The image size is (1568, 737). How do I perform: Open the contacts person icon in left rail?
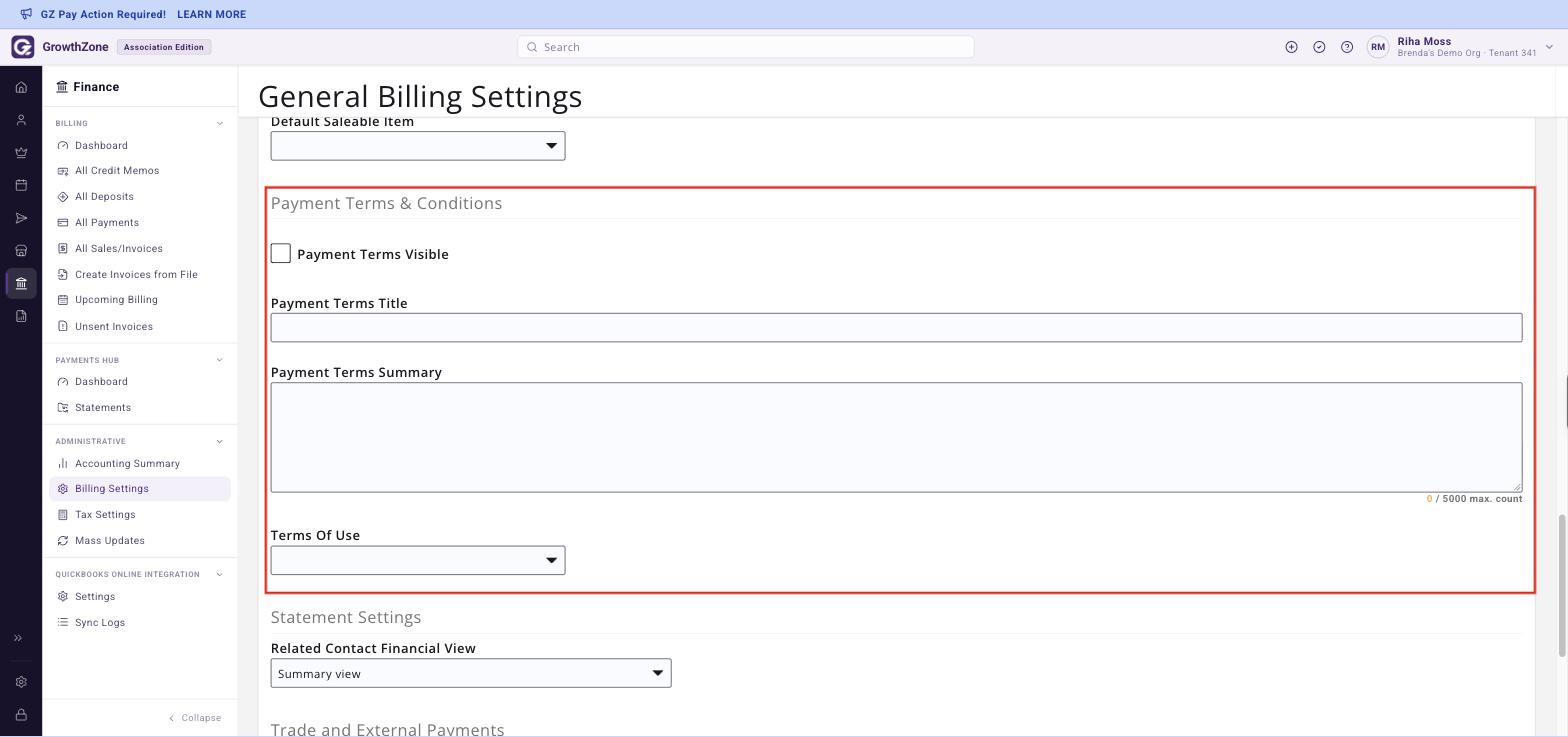click(x=21, y=120)
